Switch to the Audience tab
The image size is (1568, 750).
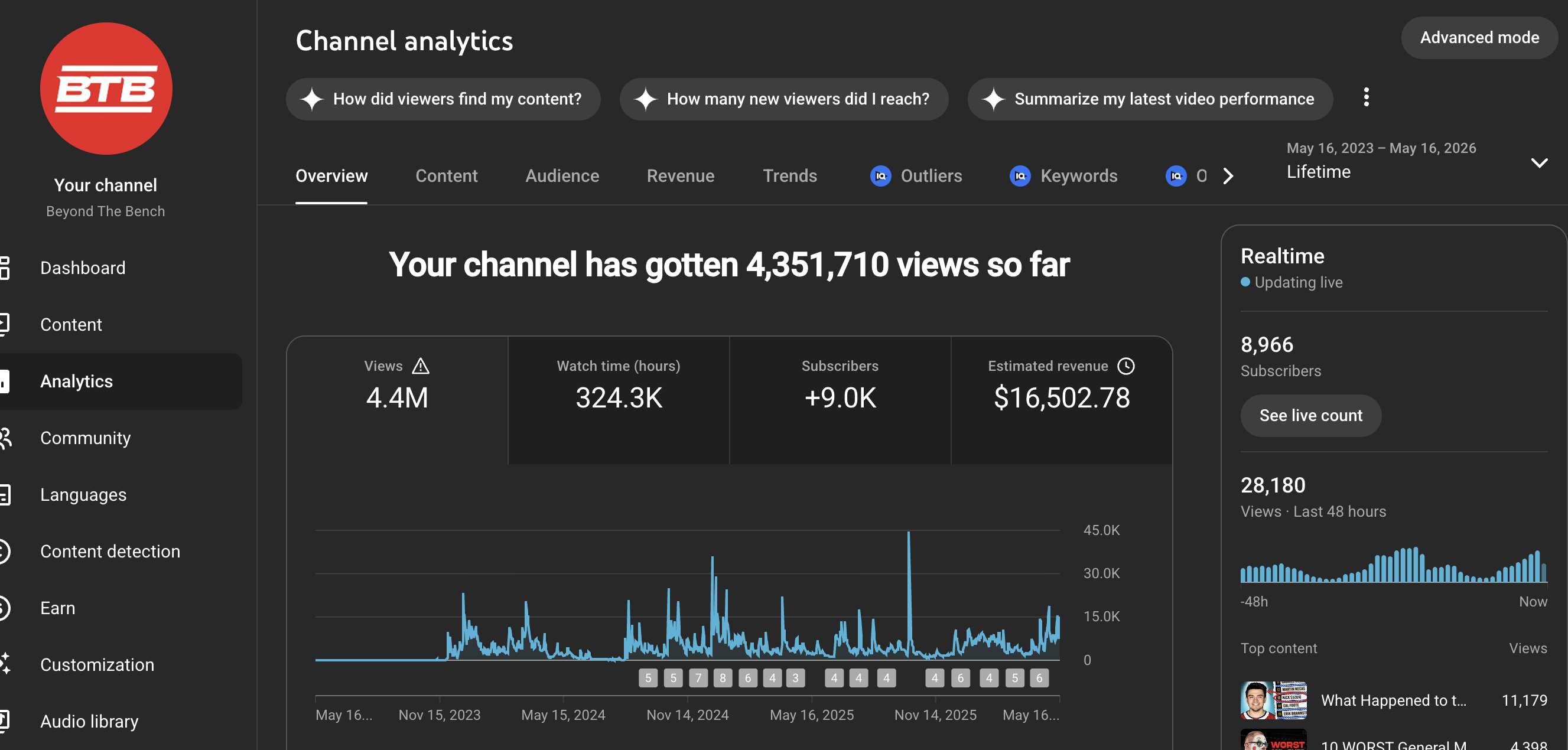pos(562,177)
